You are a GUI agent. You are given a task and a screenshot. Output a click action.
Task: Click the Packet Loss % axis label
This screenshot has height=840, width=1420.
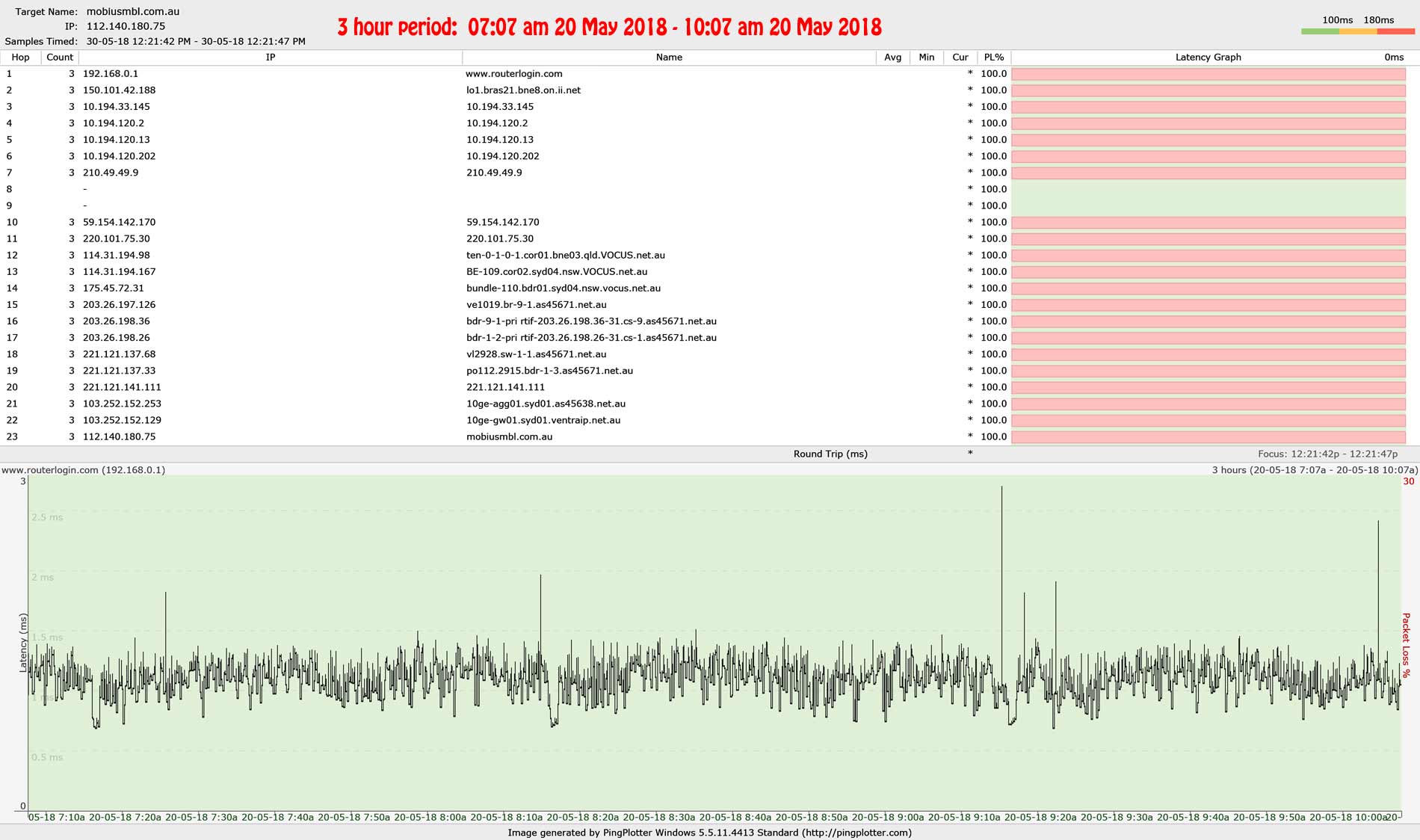(1406, 645)
